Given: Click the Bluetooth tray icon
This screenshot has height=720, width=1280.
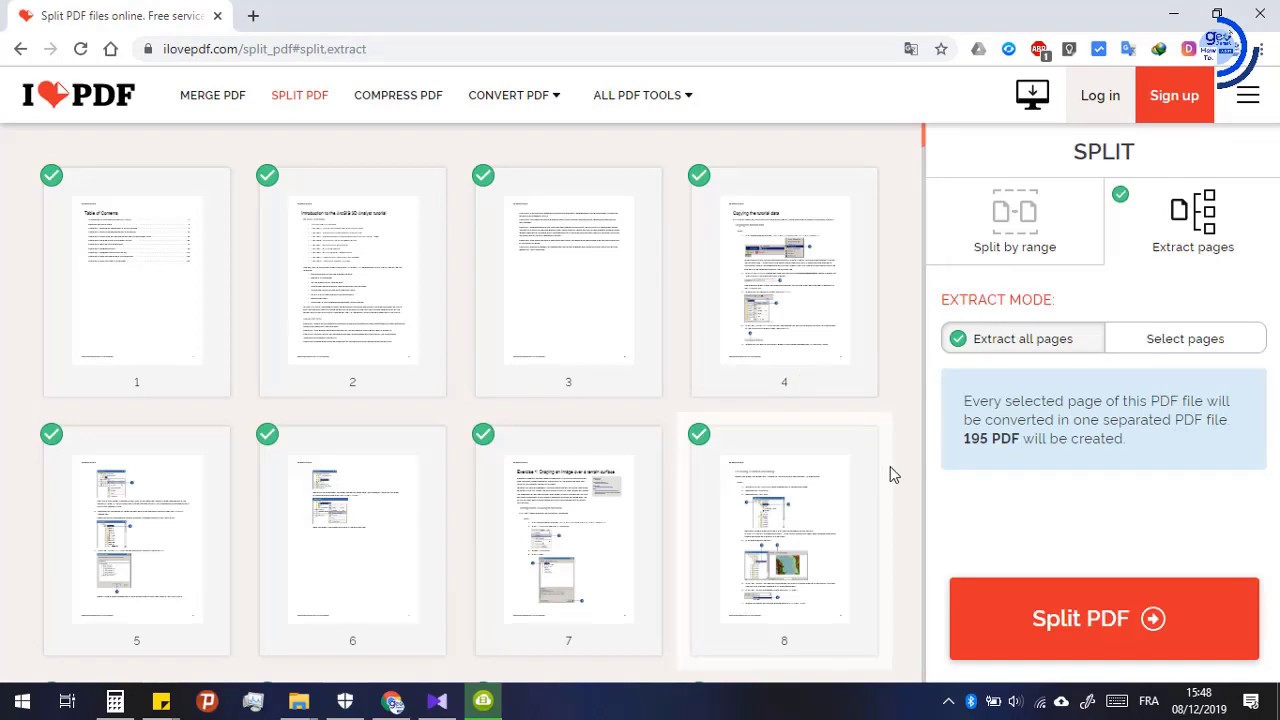Looking at the screenshot, I should tap(970, 701).
